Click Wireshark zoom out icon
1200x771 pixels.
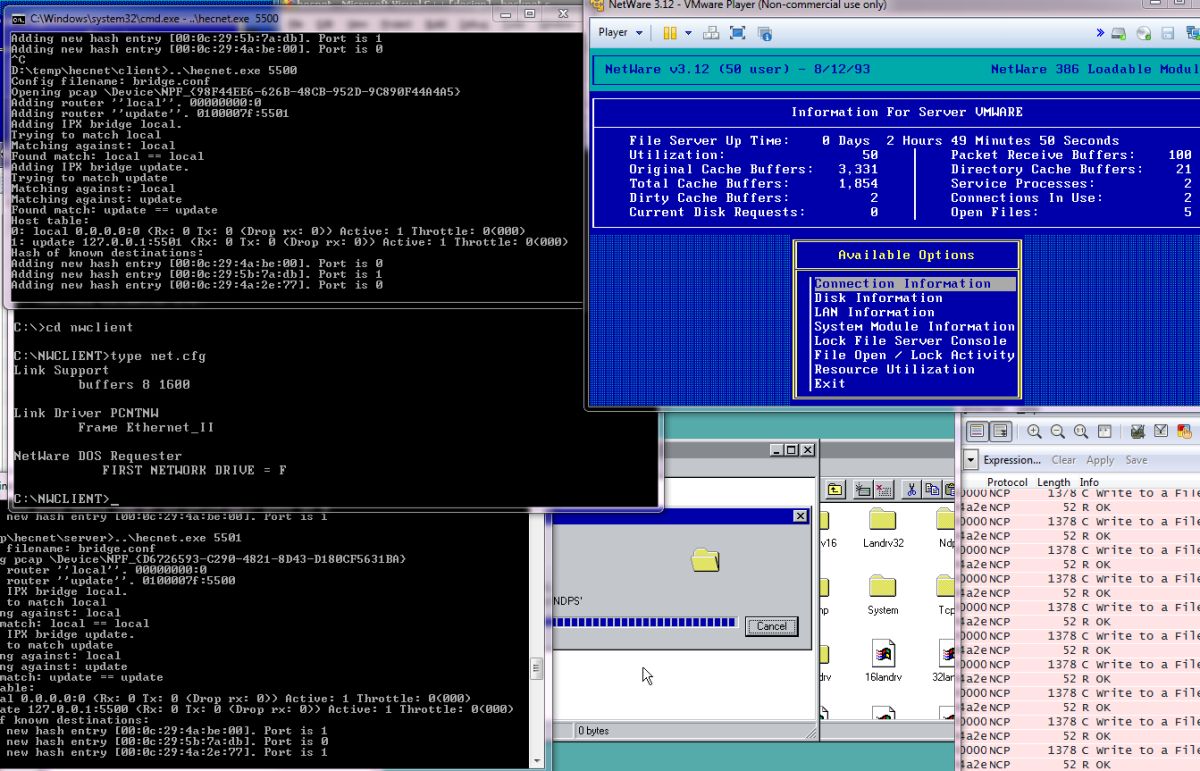coord(1057,431)
